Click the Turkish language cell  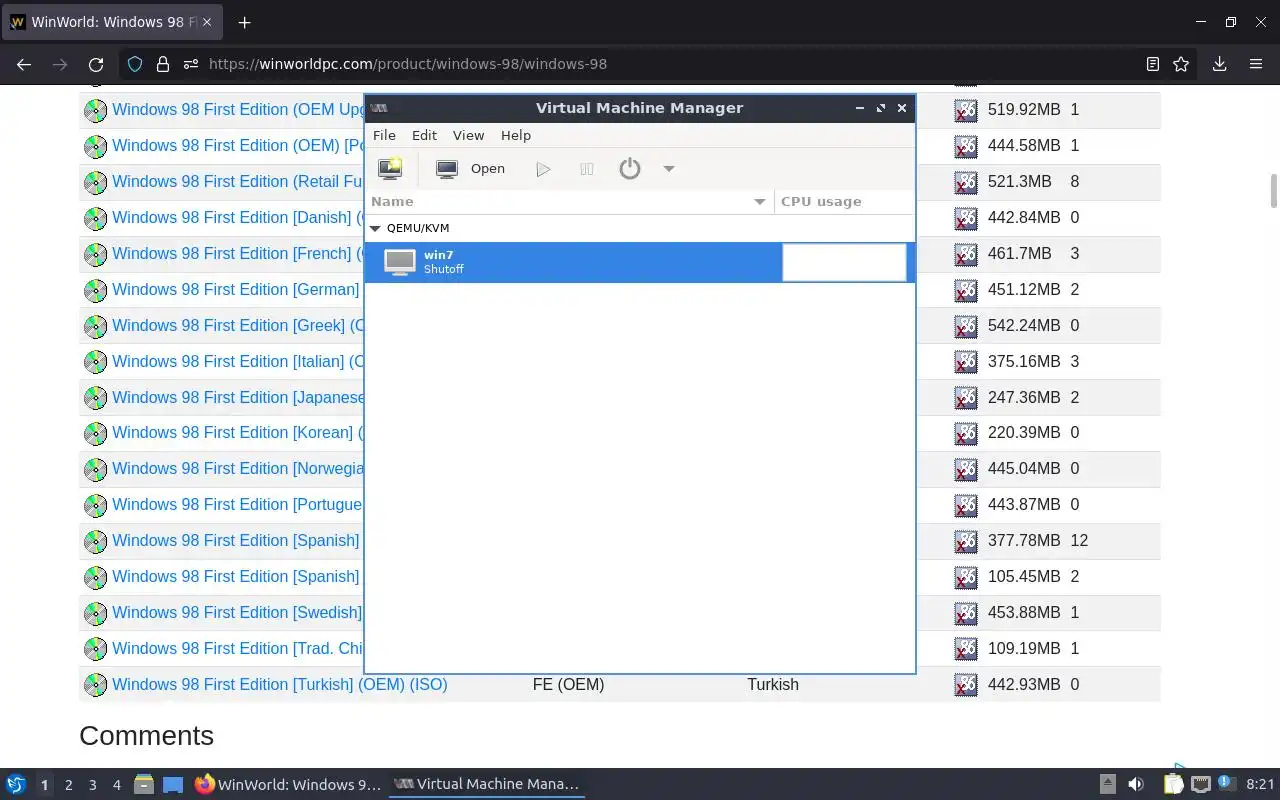pyautogui.click(x=773, y=685)
